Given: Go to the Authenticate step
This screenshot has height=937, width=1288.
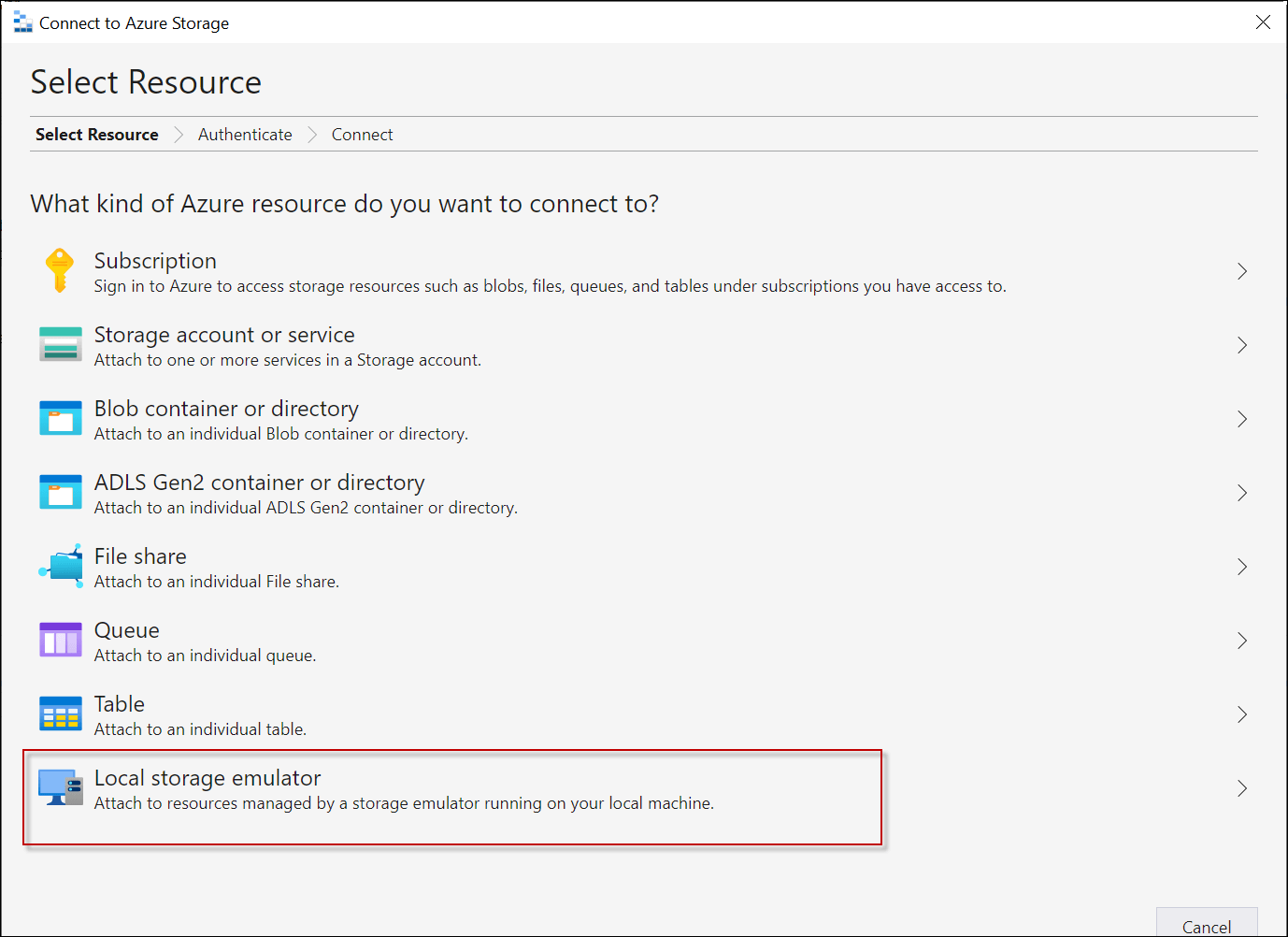Looking at the screenshot, I should coord(245,135).
